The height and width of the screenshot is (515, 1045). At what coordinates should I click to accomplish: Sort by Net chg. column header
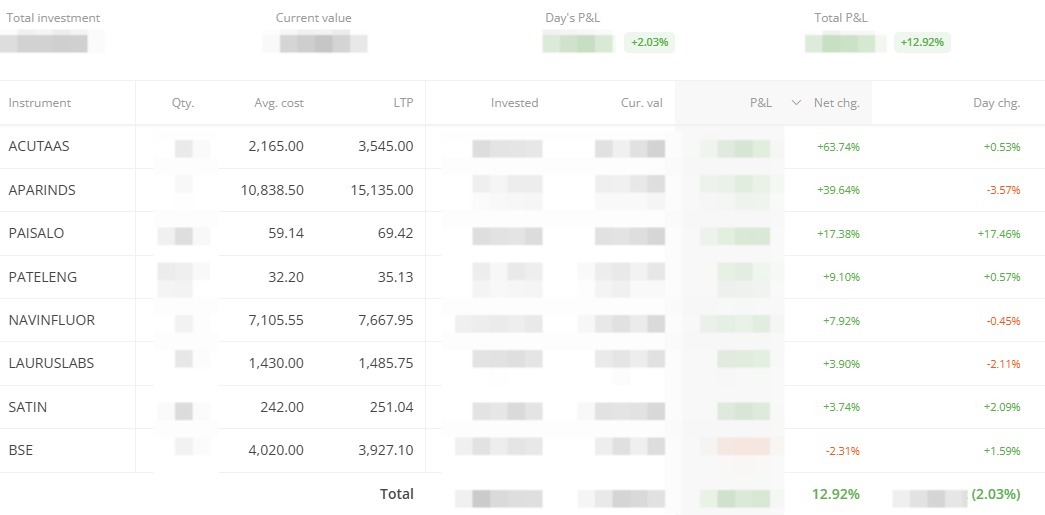click(x=836, y=103)
